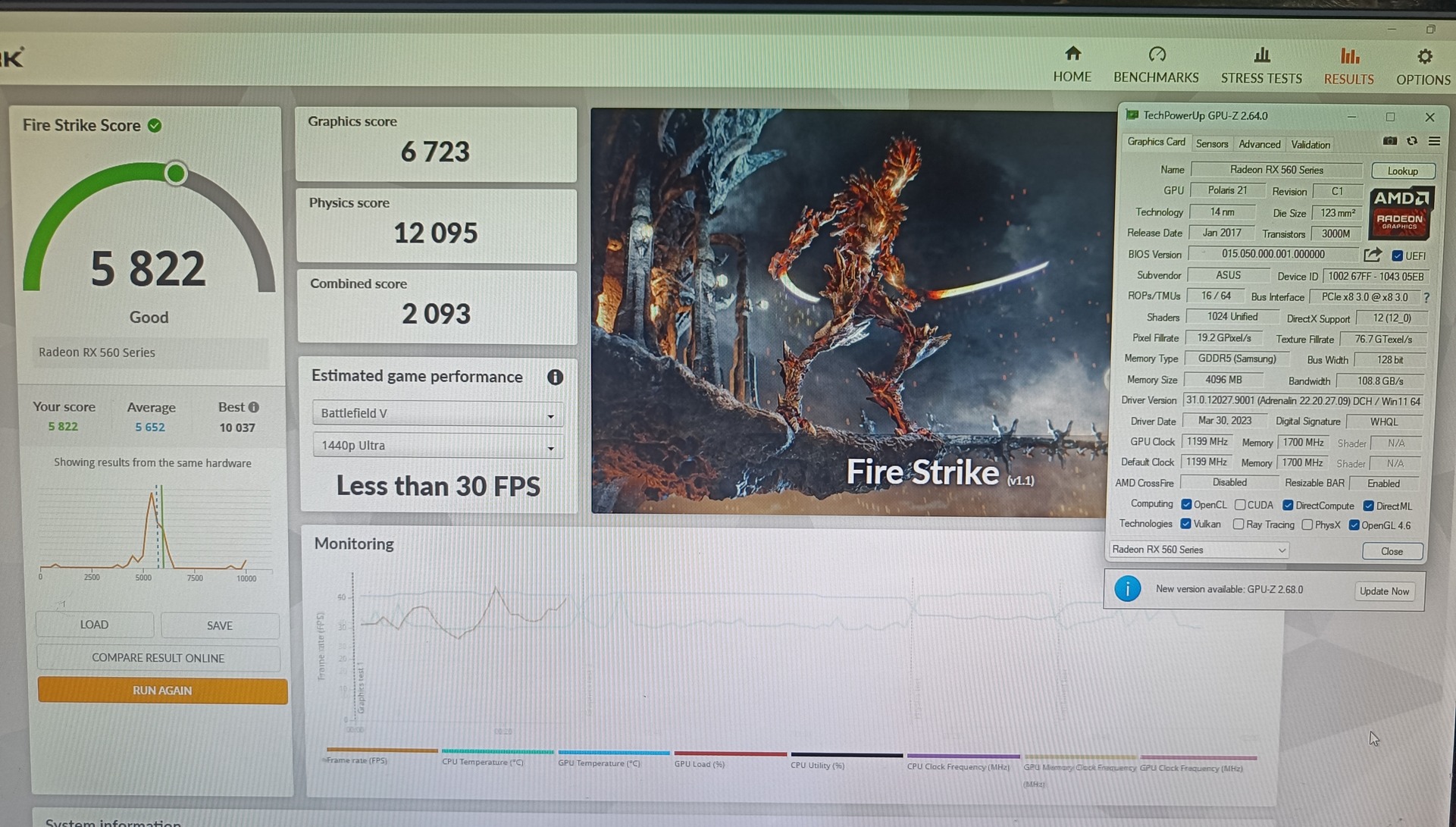The height and width of the screenshot is (827, 1456).
Task: Click BIOS version share export icon
Action: (x=1372, y=255)
